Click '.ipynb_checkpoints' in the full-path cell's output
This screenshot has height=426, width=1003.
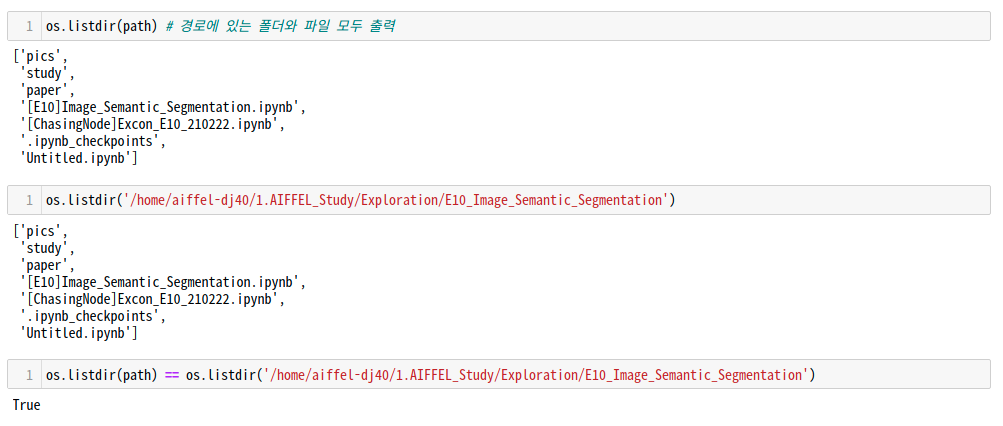point(89,316)
